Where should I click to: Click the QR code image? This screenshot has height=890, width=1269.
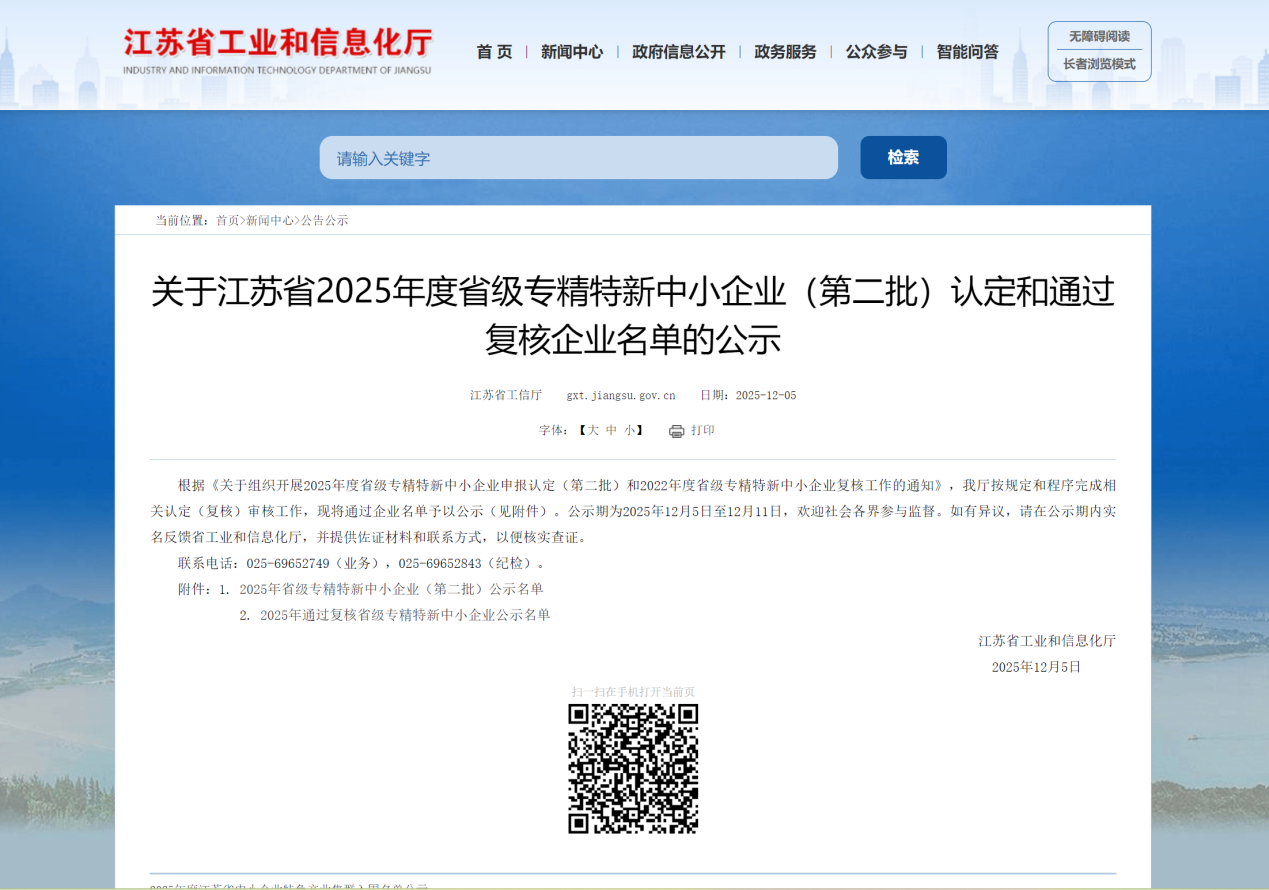(633, 768)
